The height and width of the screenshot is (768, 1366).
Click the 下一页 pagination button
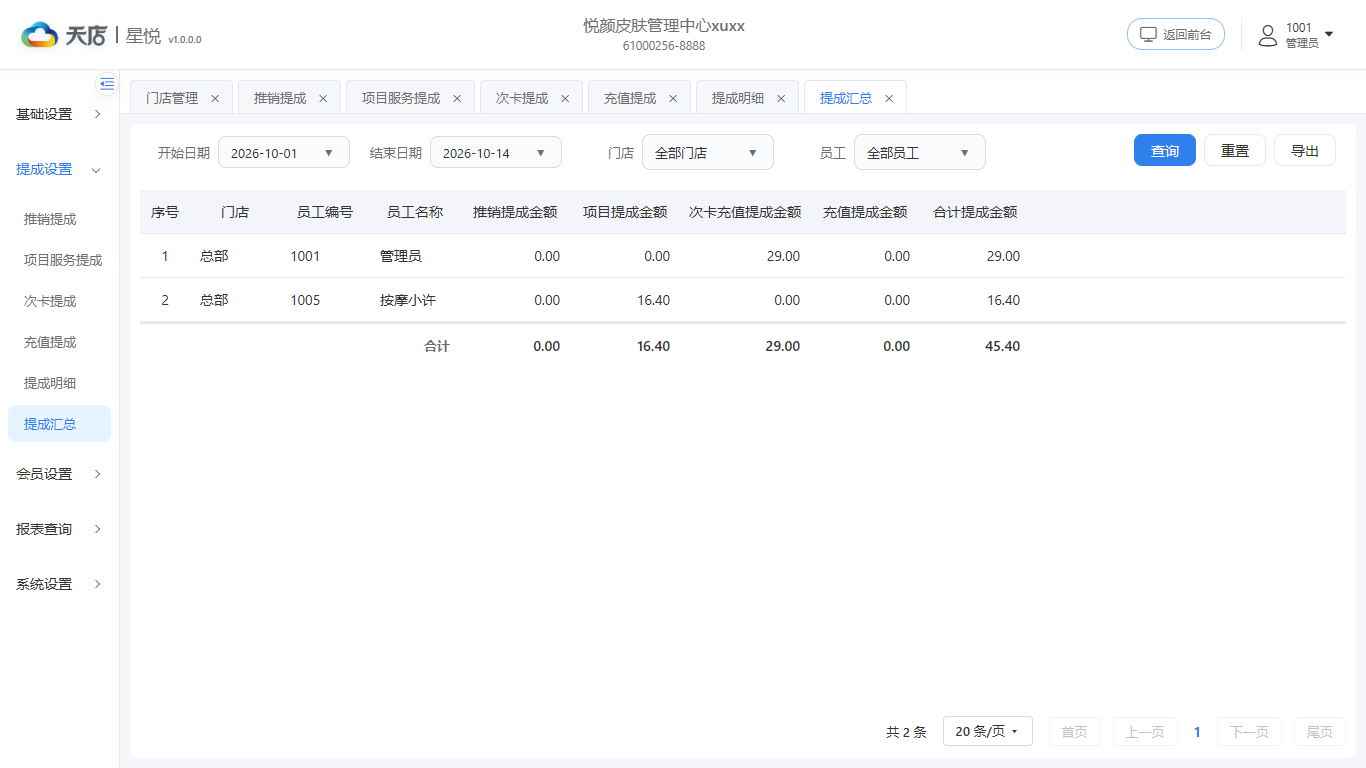click(x=1249, y=731)
